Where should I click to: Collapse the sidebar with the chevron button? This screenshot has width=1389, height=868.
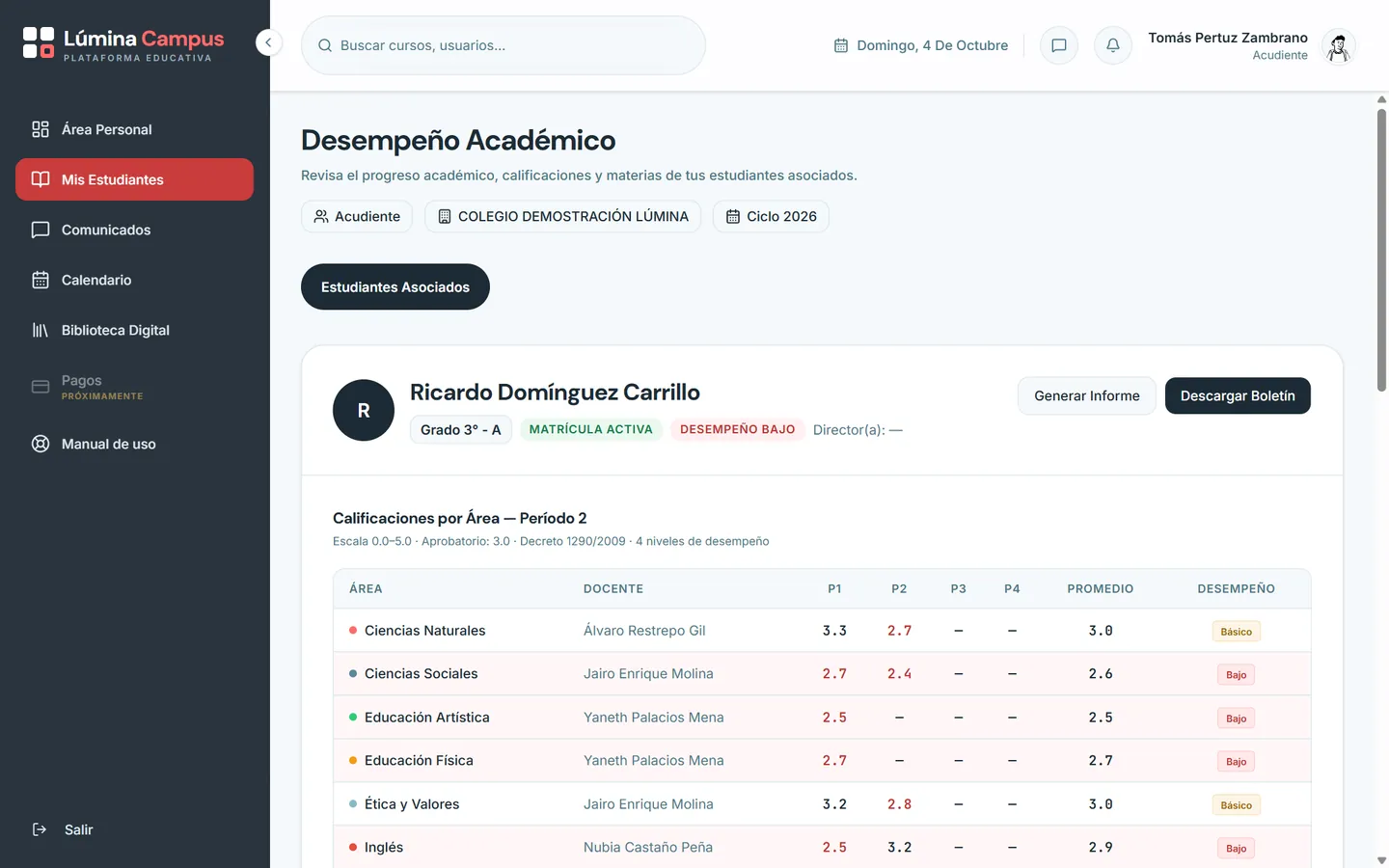point(268,42)
